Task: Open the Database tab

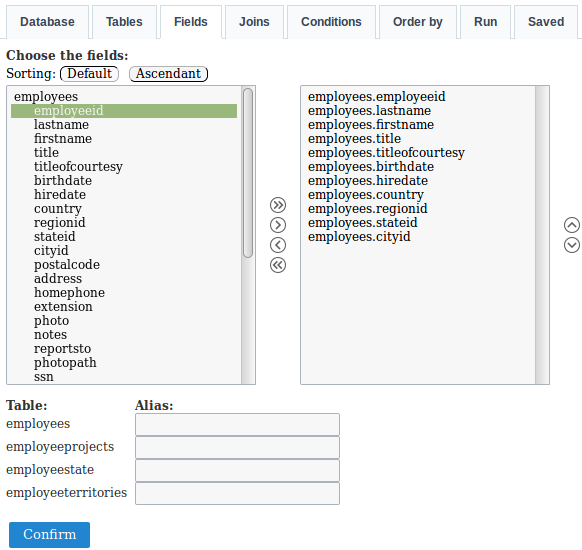Action: coord(47,22)
